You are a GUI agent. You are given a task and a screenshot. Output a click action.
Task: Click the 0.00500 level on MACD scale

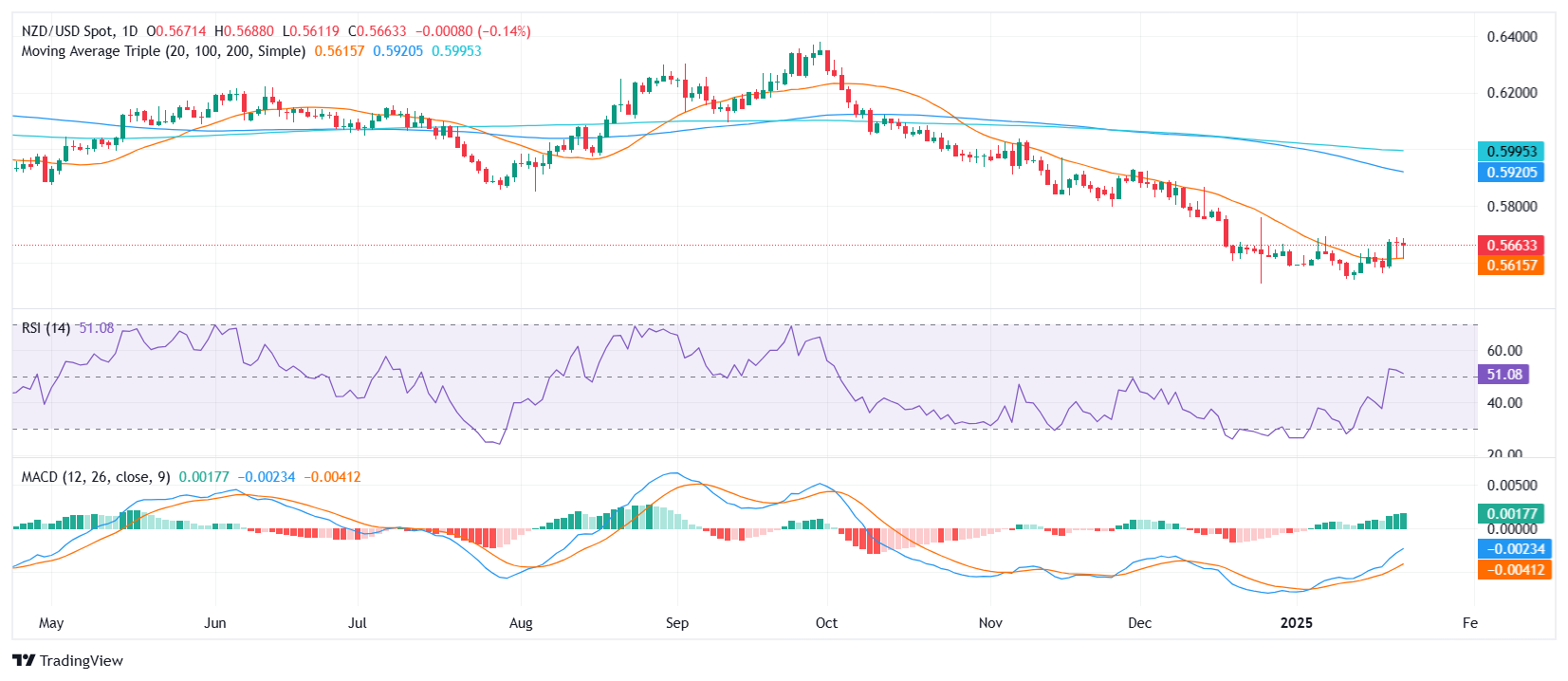tap(1511, 486)
